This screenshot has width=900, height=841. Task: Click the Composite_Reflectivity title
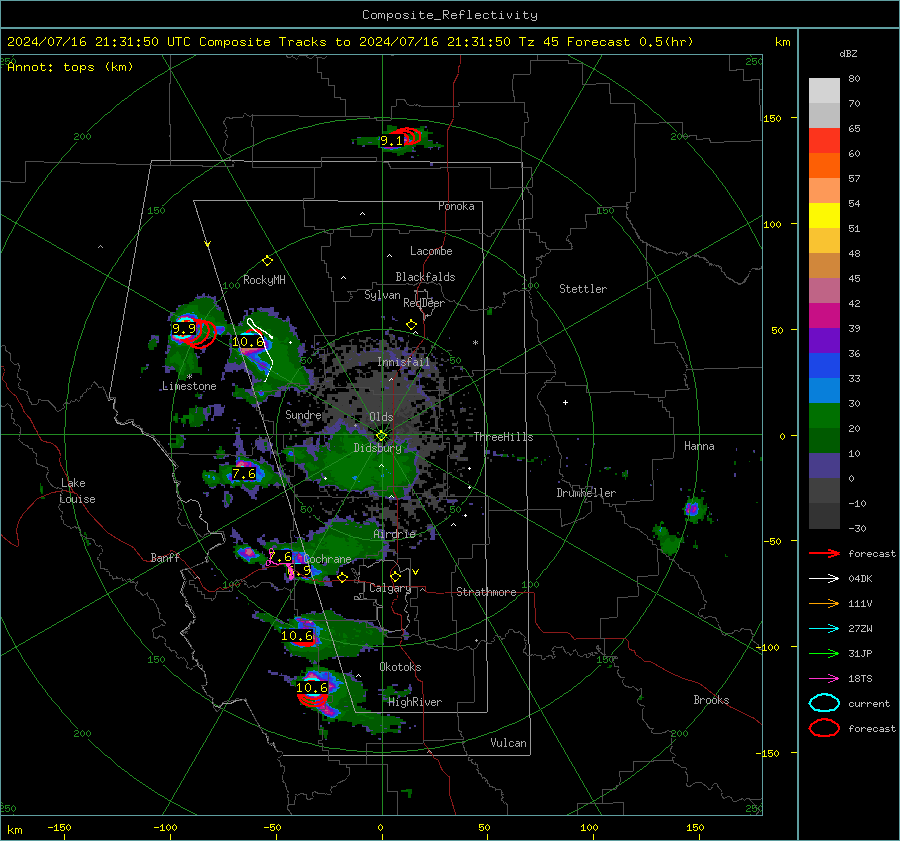coord(450,15)
